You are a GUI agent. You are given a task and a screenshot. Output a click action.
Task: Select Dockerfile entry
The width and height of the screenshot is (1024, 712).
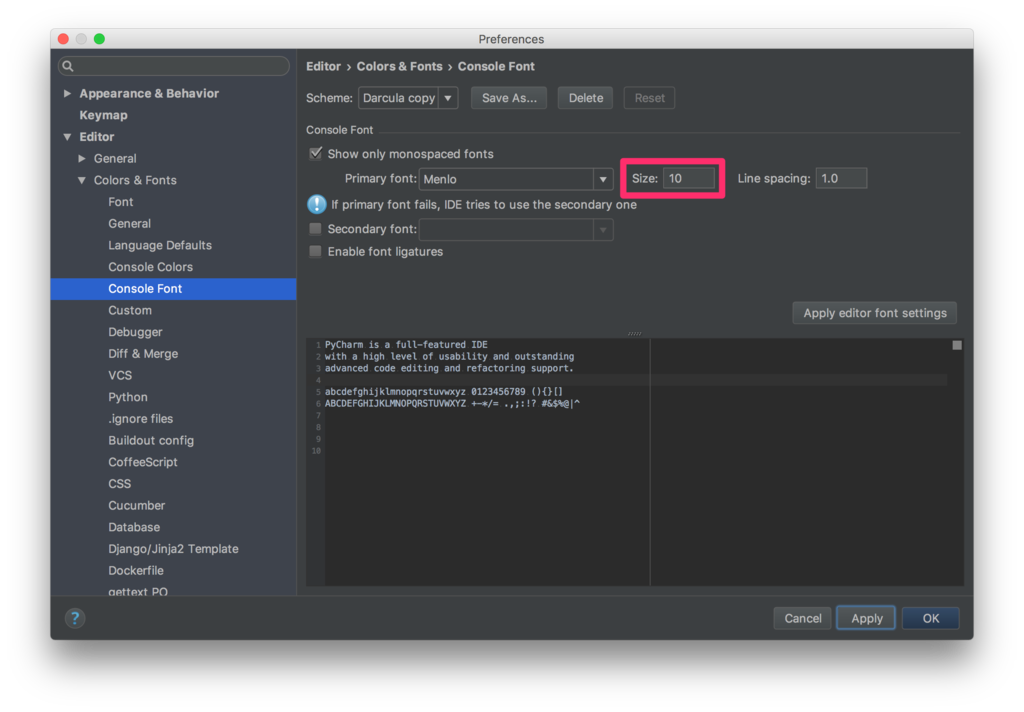coord(136,570)
